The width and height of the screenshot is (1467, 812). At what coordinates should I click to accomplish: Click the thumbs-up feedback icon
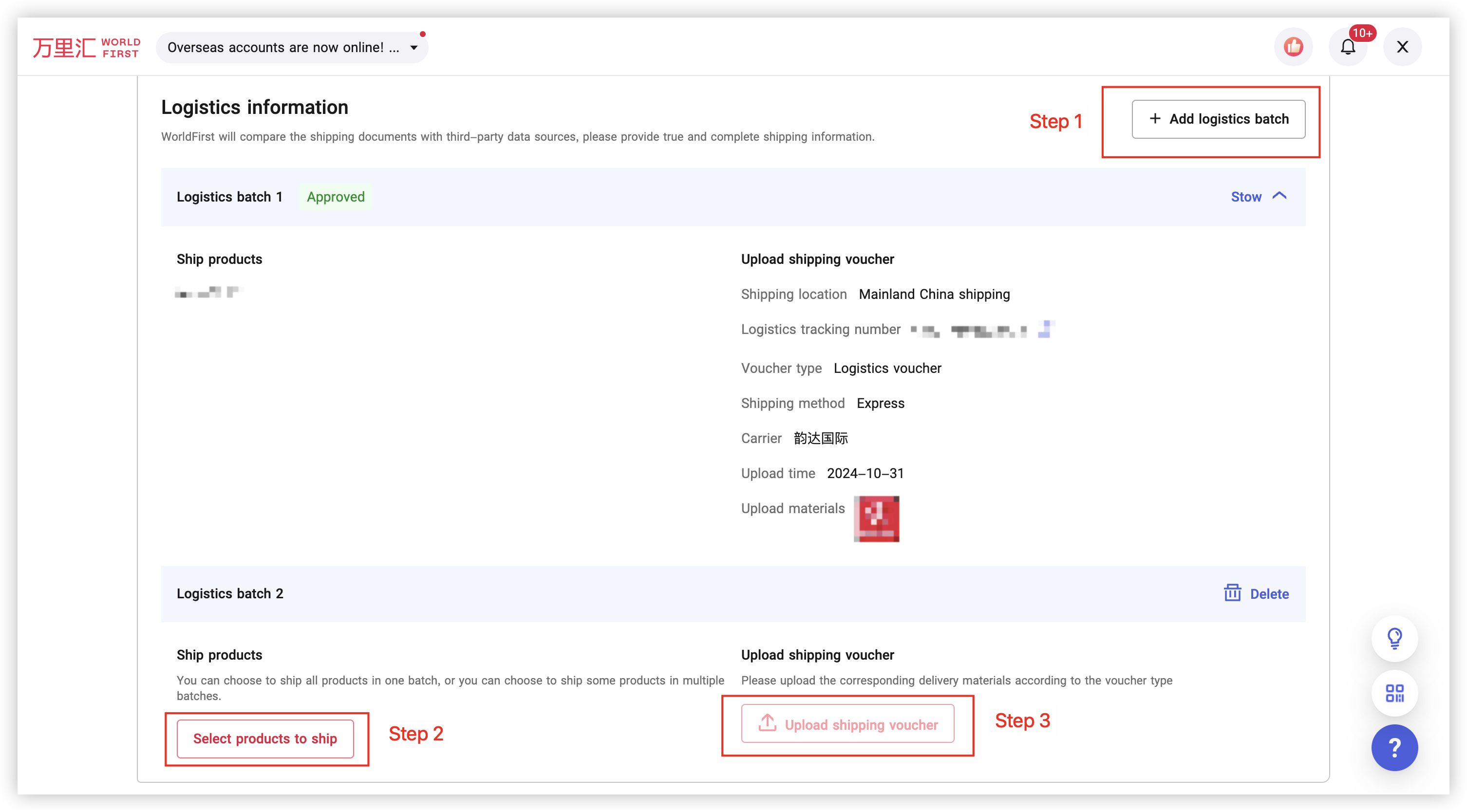[1293, 47]
